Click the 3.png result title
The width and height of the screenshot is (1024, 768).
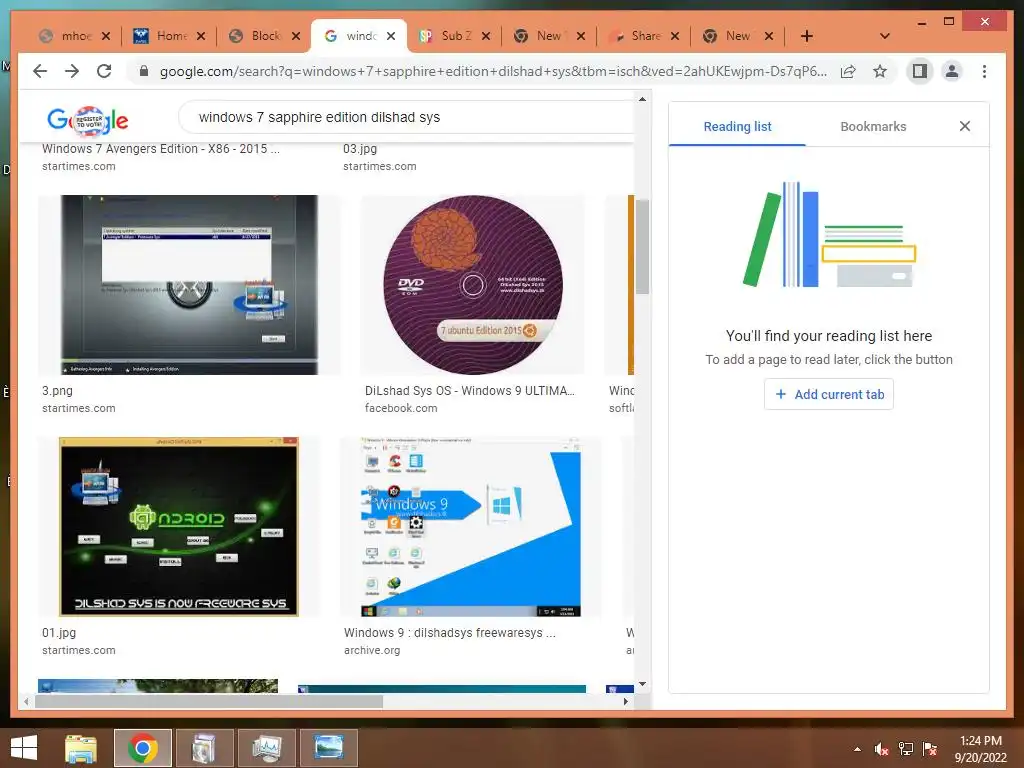click(x=57, y=391)
